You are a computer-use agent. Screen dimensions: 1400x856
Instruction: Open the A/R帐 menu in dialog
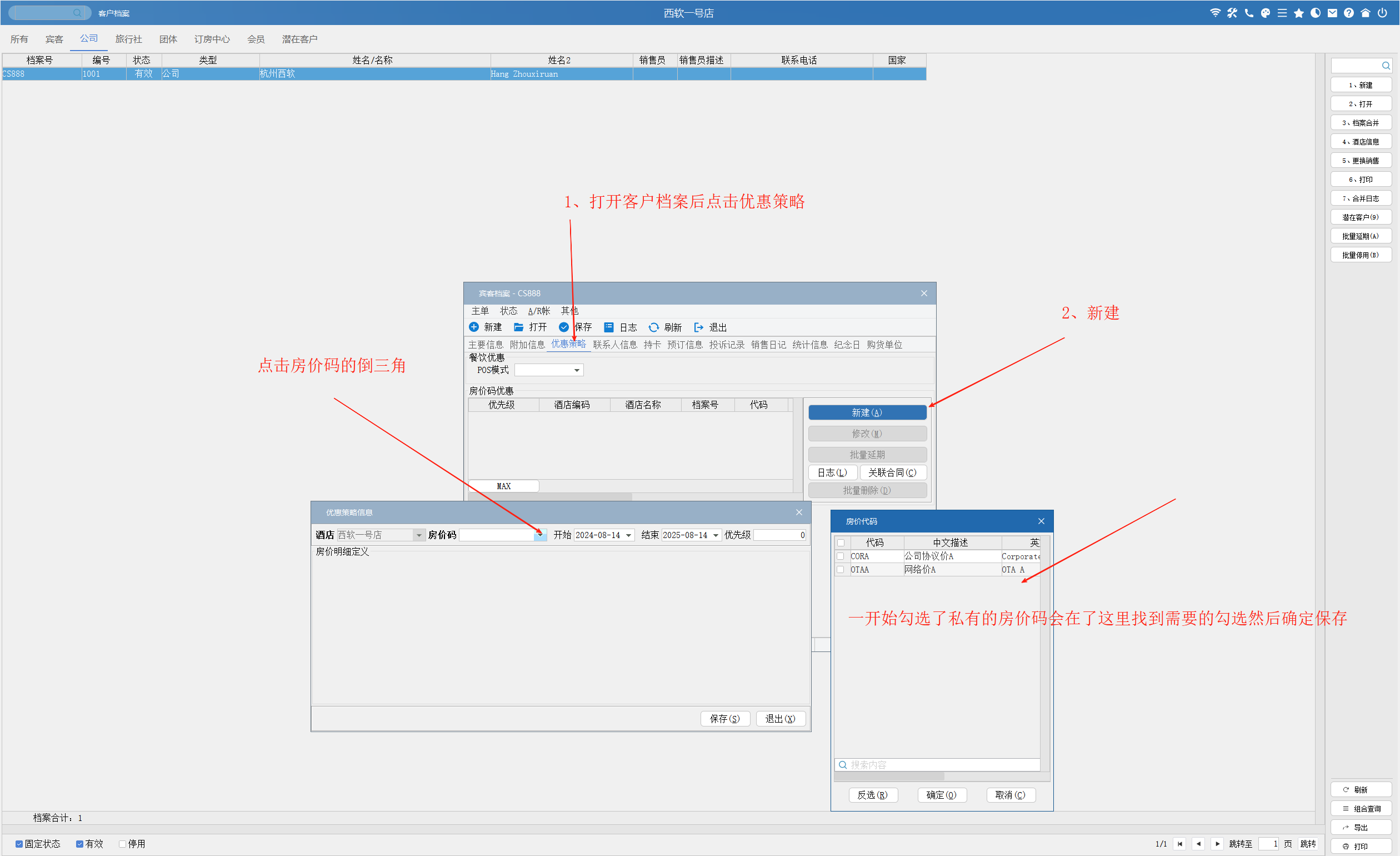pyautogui.click(x=539, y=311)
